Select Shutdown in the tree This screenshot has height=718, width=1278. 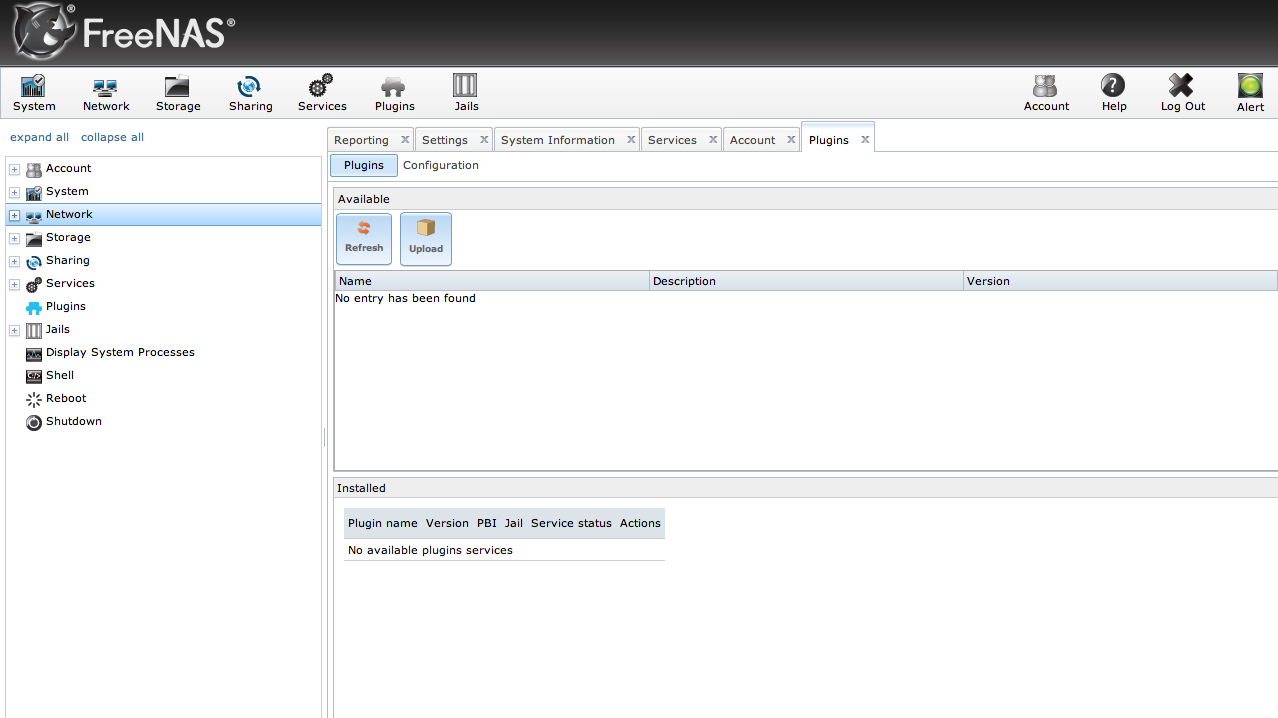tap(74, 421)
